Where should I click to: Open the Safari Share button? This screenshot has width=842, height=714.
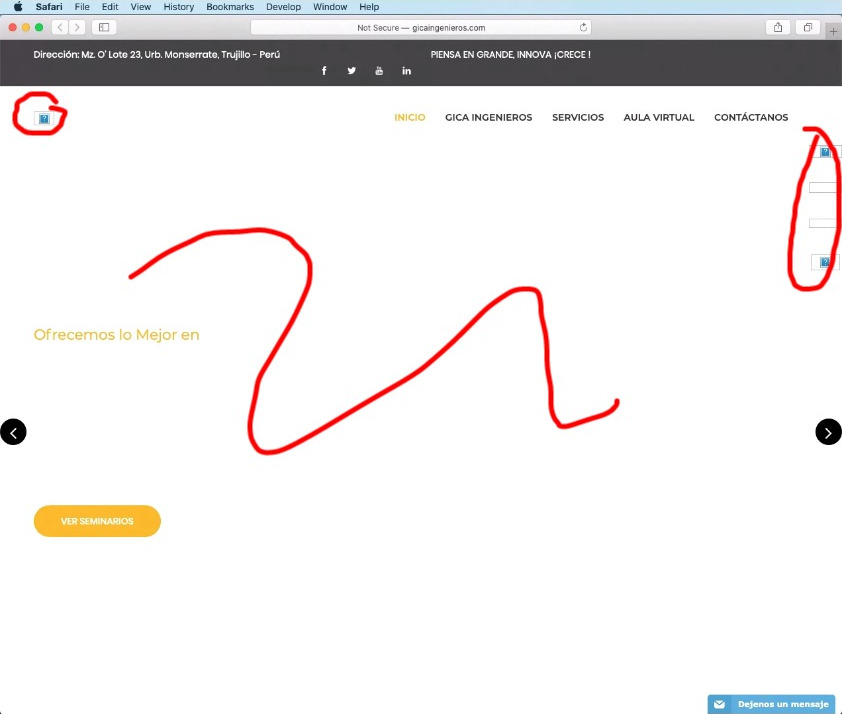coord(778,27)
